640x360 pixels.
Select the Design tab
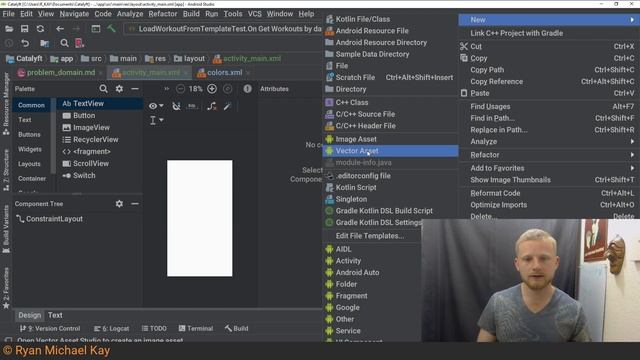[29, 315]
